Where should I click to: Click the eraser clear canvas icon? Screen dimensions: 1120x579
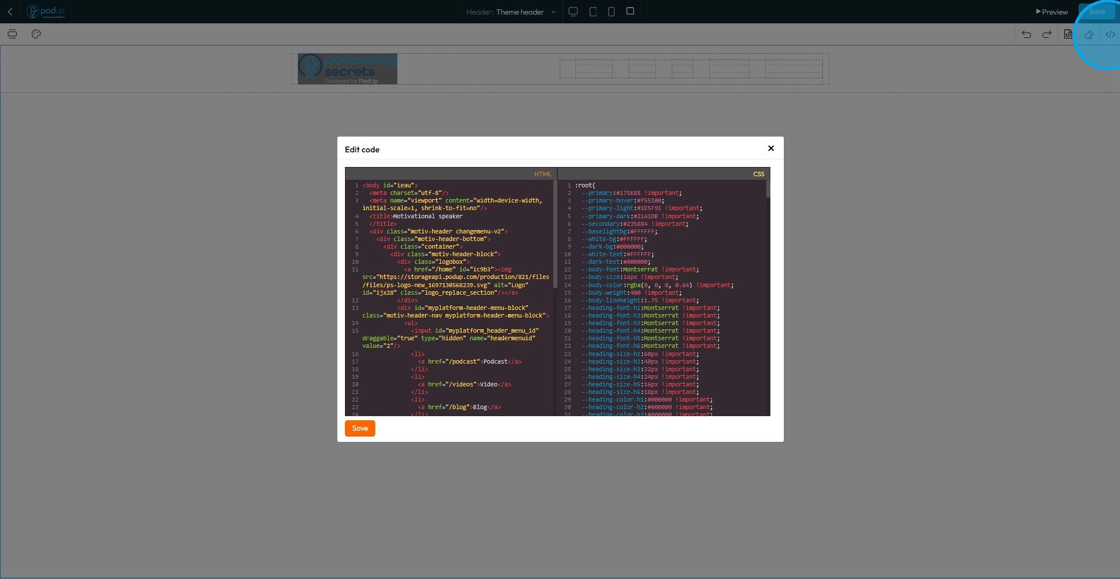(x=1089, y=34)
